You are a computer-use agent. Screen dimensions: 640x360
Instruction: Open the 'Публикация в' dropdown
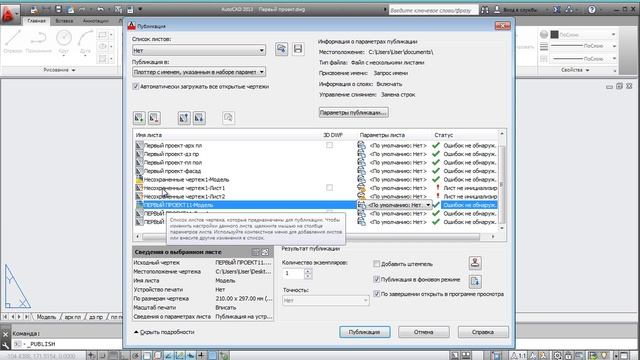tap(199, 72)
